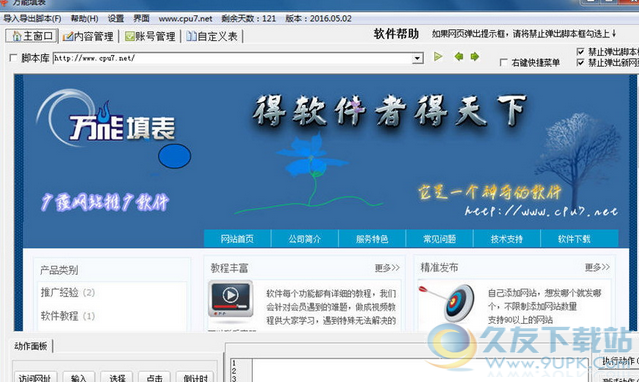The width and height of the screenshot is (639, 382).
Task: Open the 常见问题 navigation link
Action: [439, 239]
